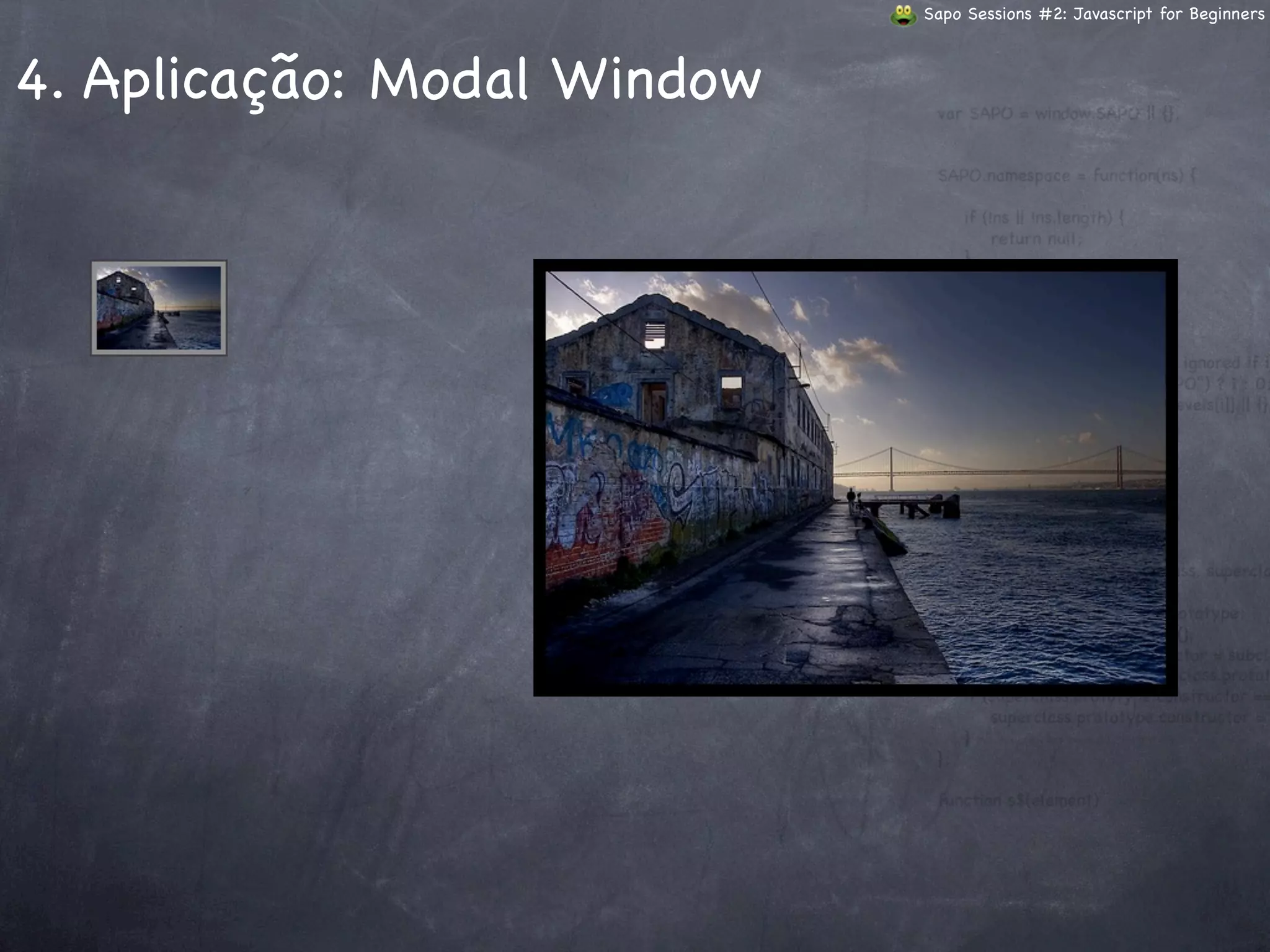The width and height of the screenshot is (1270, 952).
Task: Click the header text 'Sapo Sessions #2: Javascript for Beginners'
Action: 1094,14
